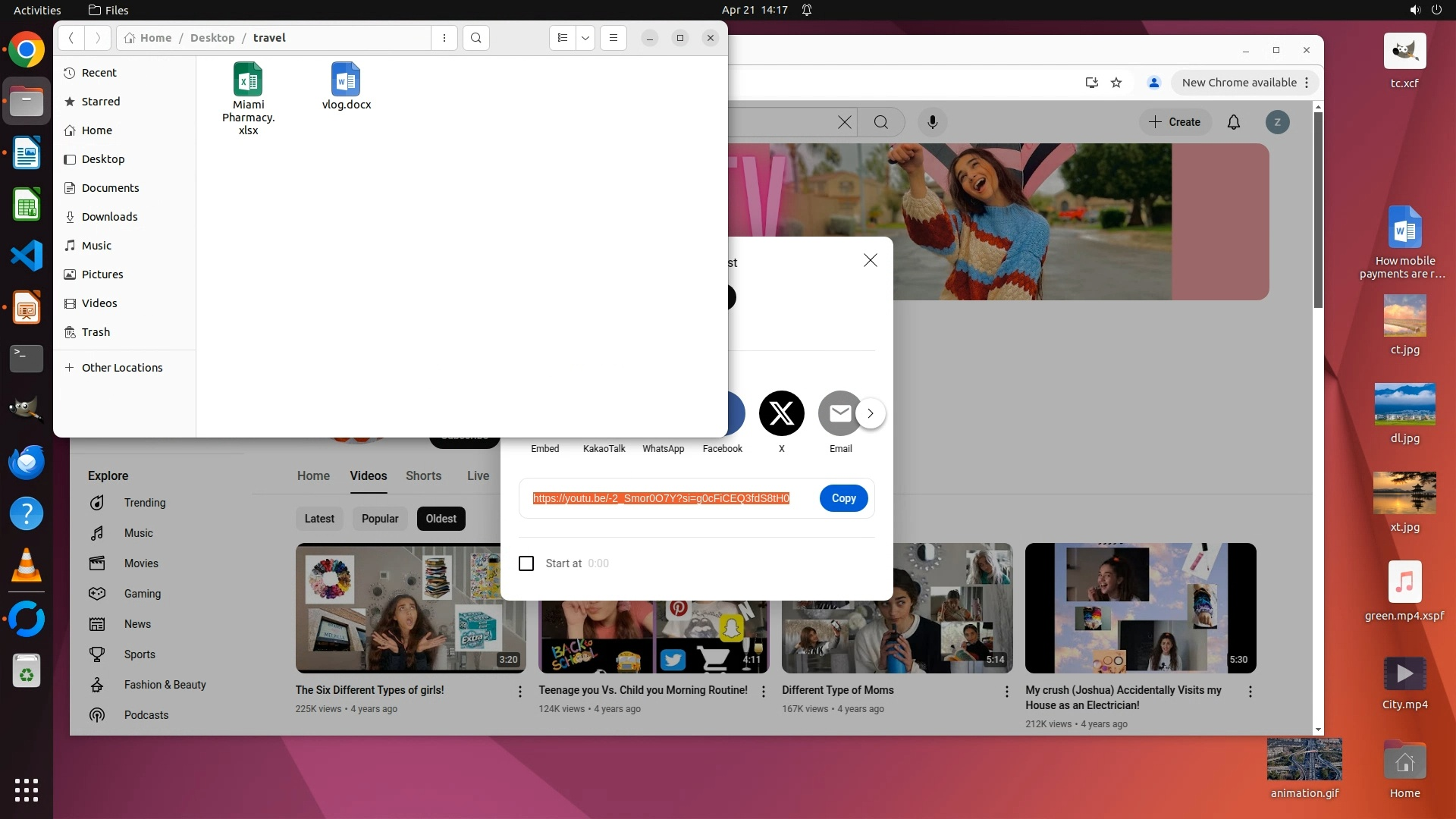Image resolution: width=1456 pixels, height=819 pixels.
Task: Click the X share icon
Action: (x=781, y=413)
